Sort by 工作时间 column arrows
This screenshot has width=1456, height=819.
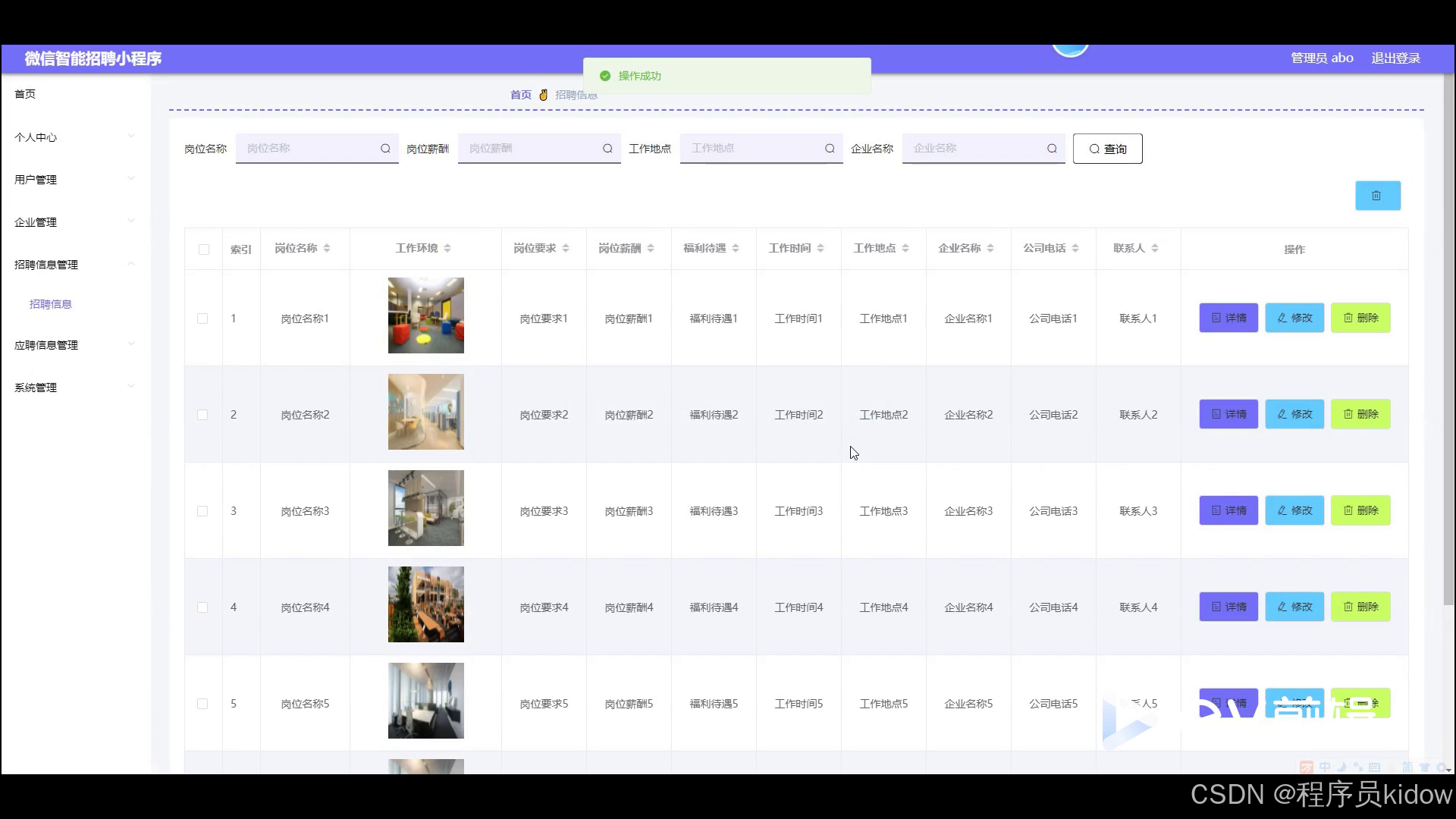pos(821,248)
